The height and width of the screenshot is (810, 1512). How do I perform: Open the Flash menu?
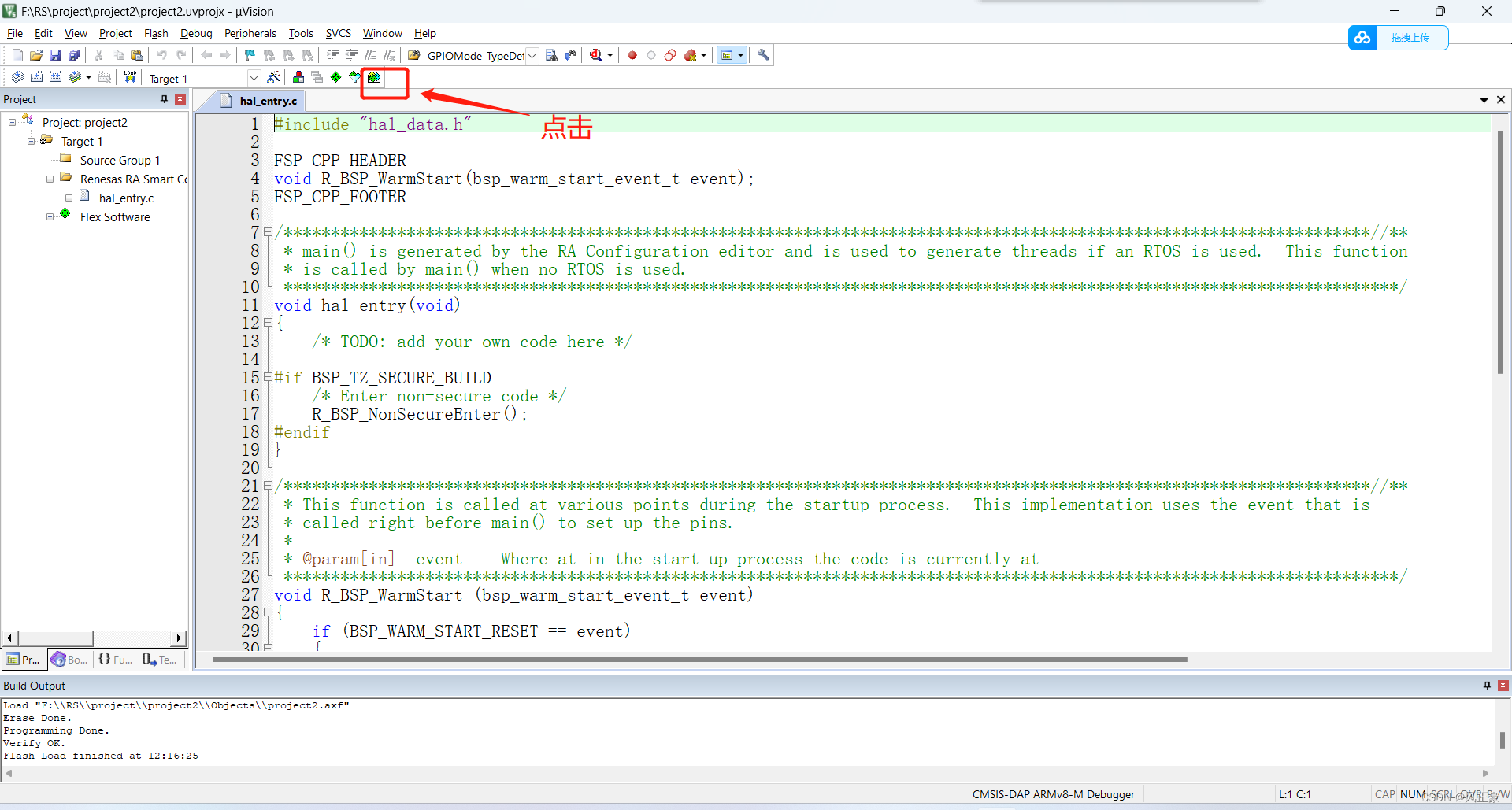[x=156, y=33]
